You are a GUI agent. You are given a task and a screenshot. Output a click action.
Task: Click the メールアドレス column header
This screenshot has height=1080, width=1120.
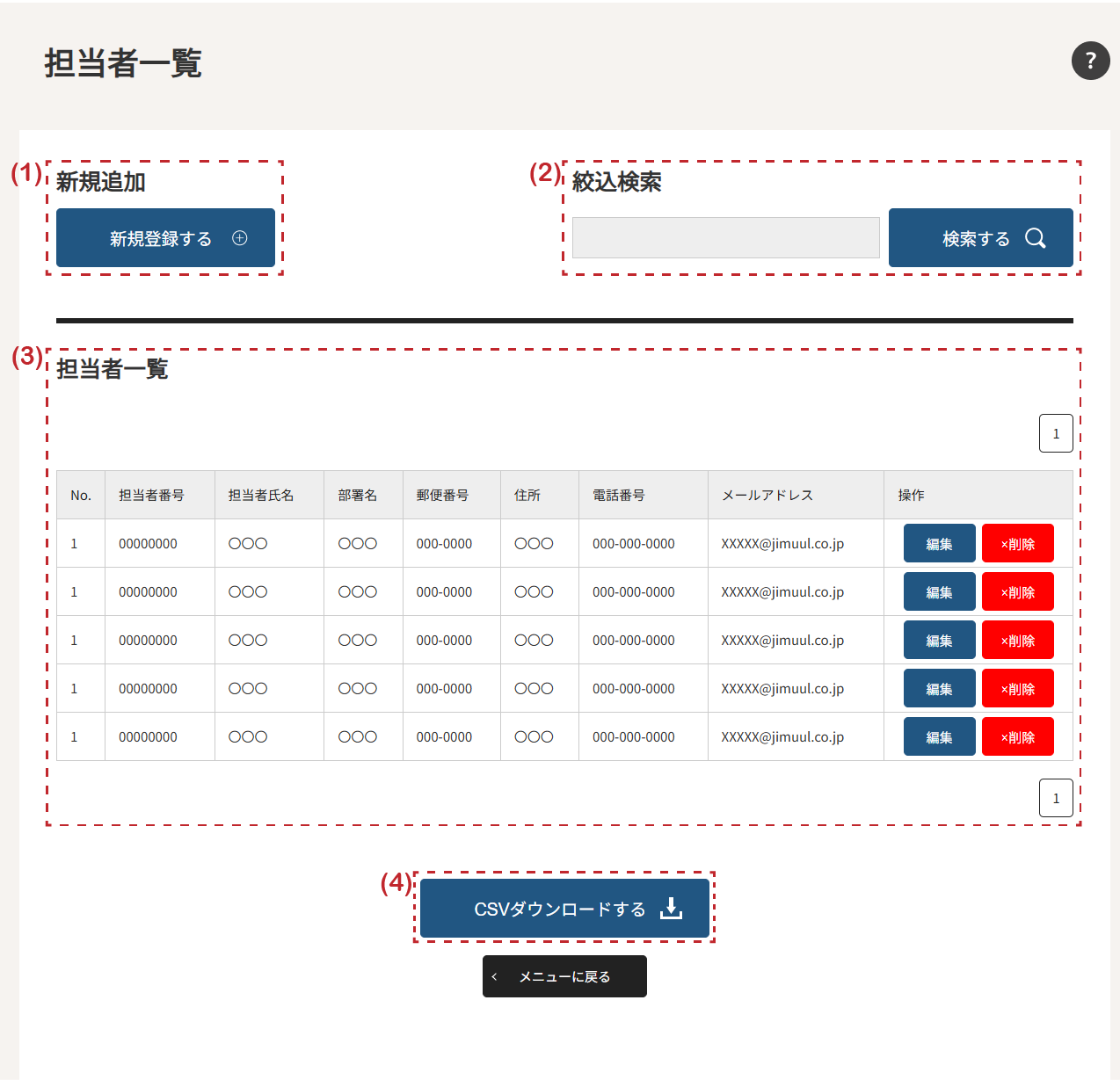coord(767,496)
